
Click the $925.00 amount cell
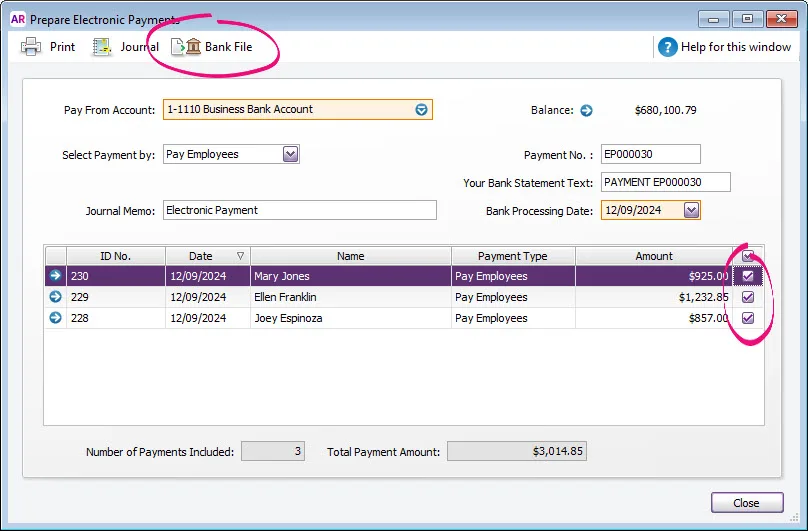pyautogui.click(x=653, y=276)
